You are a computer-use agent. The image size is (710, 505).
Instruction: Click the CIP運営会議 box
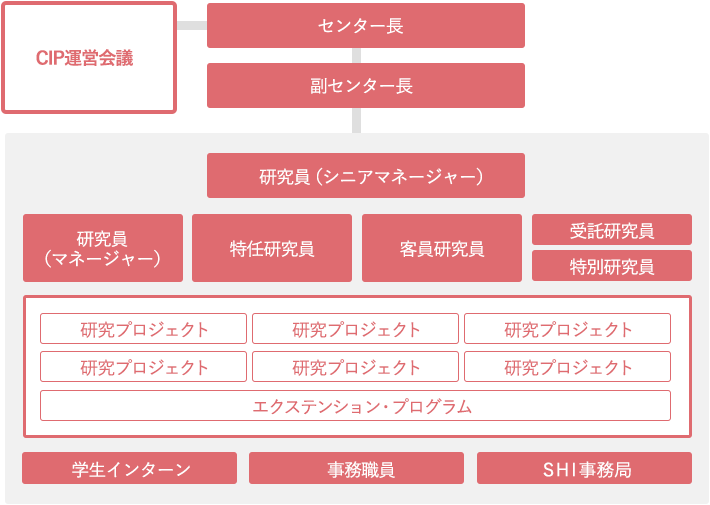point(89,58)
